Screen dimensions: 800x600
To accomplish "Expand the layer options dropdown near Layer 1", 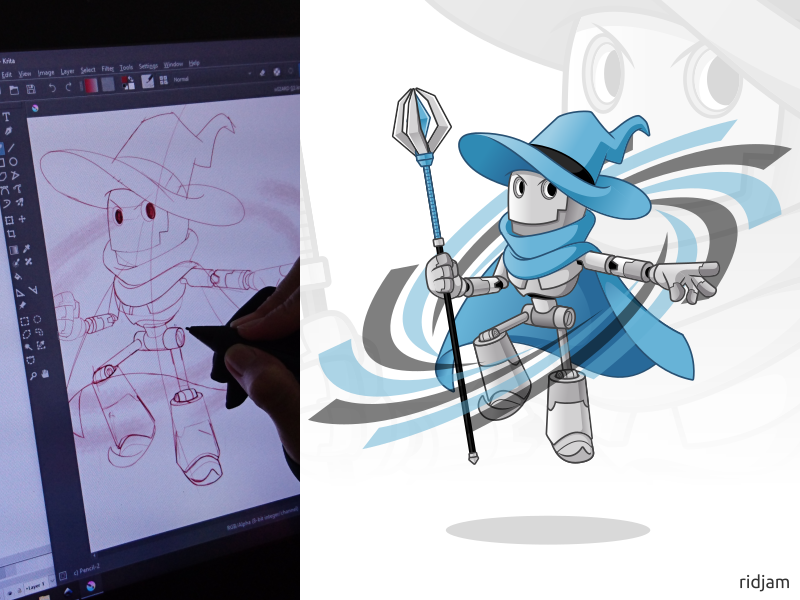I will (x=52, y=580).
